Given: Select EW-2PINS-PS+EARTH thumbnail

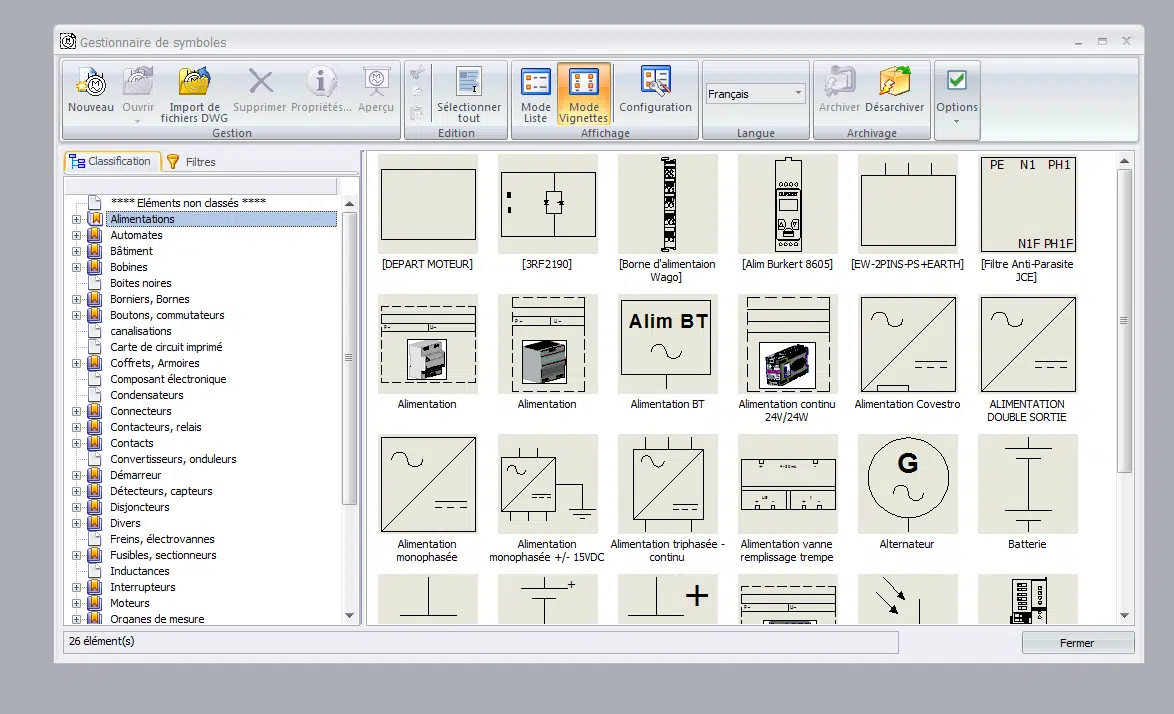Looking at the screenshot, I should 907,204.
